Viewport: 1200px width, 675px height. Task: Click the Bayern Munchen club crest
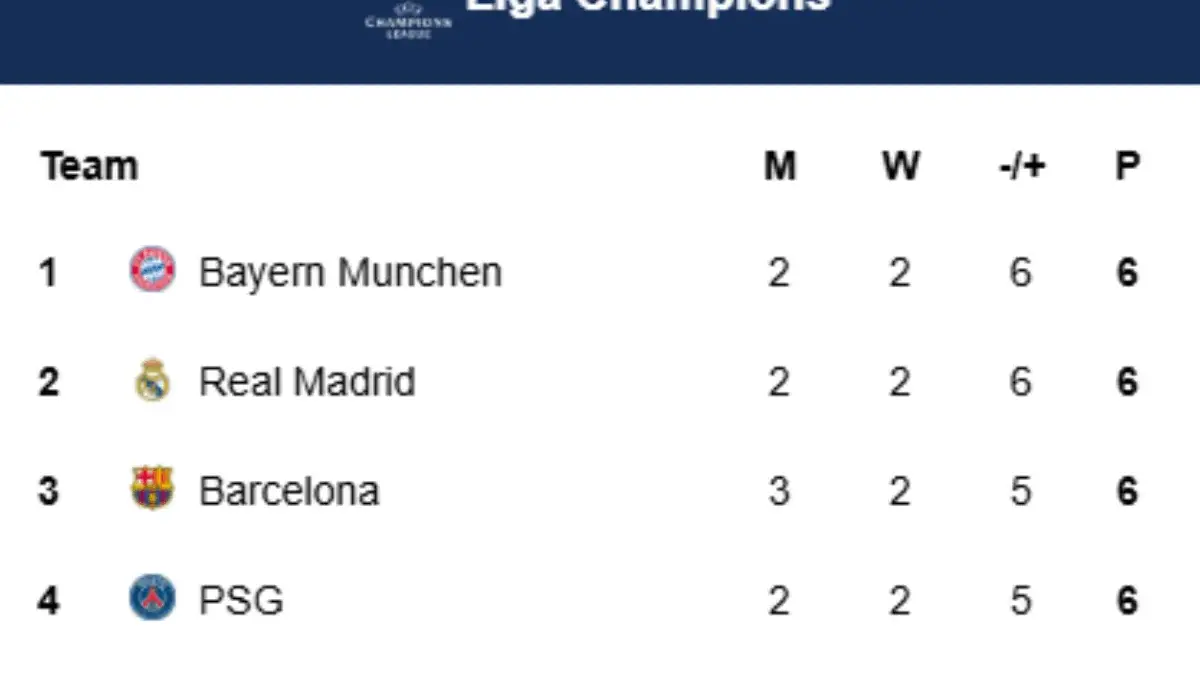click(x=153, y=271)
